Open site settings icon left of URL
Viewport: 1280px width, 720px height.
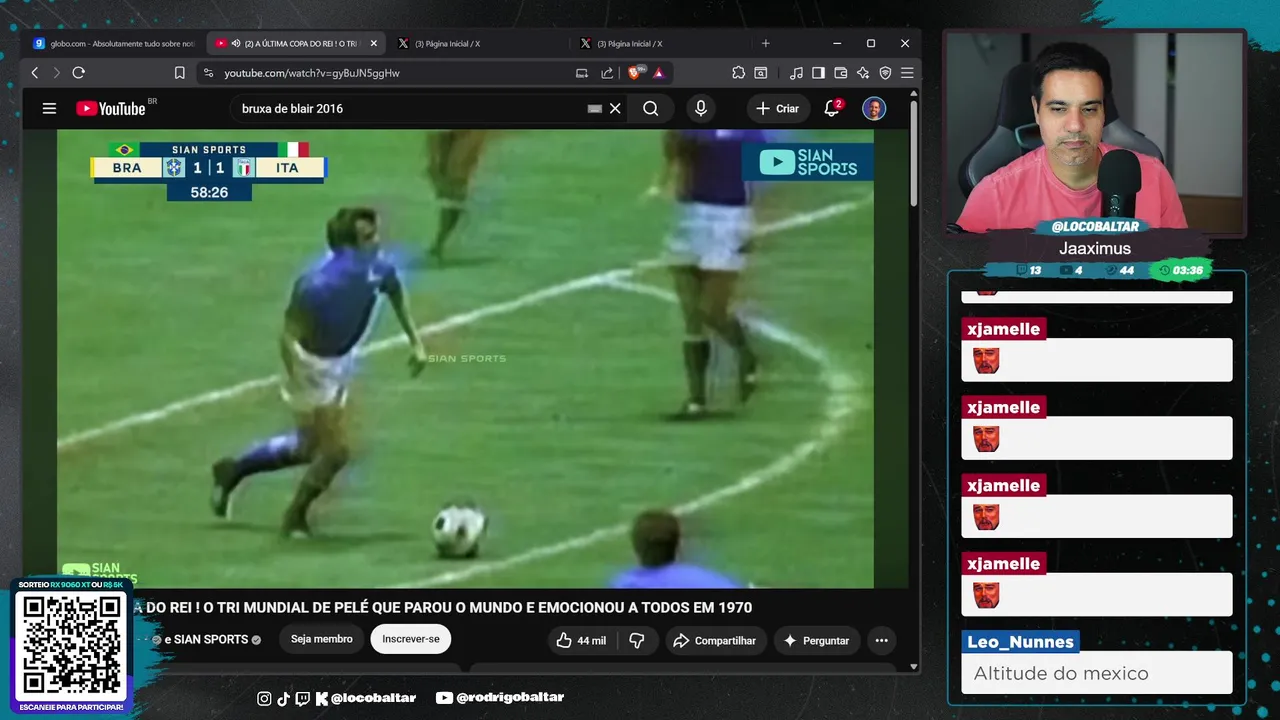pos(208,73)
